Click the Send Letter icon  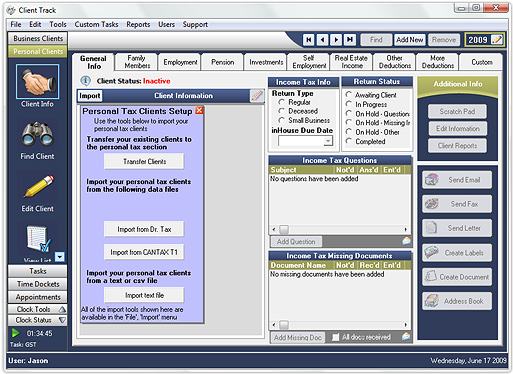[x=431, y=228]
